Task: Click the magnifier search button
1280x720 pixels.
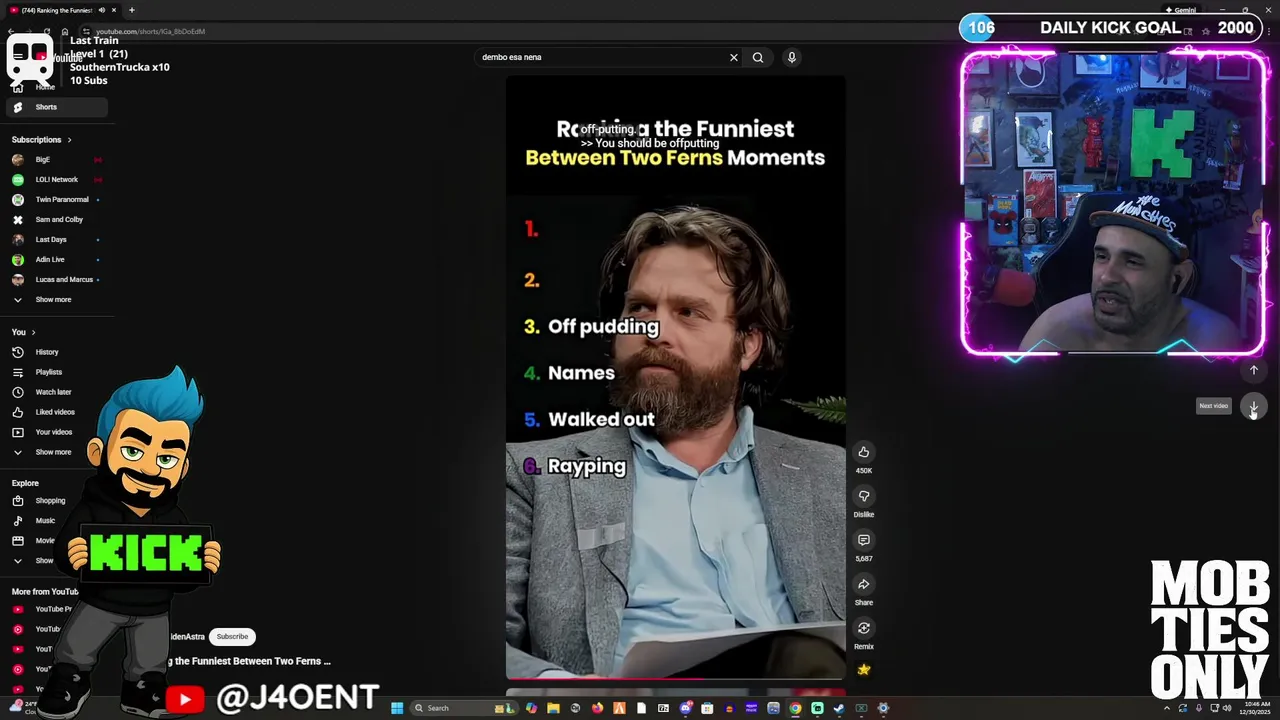Action: click(758, 57)
